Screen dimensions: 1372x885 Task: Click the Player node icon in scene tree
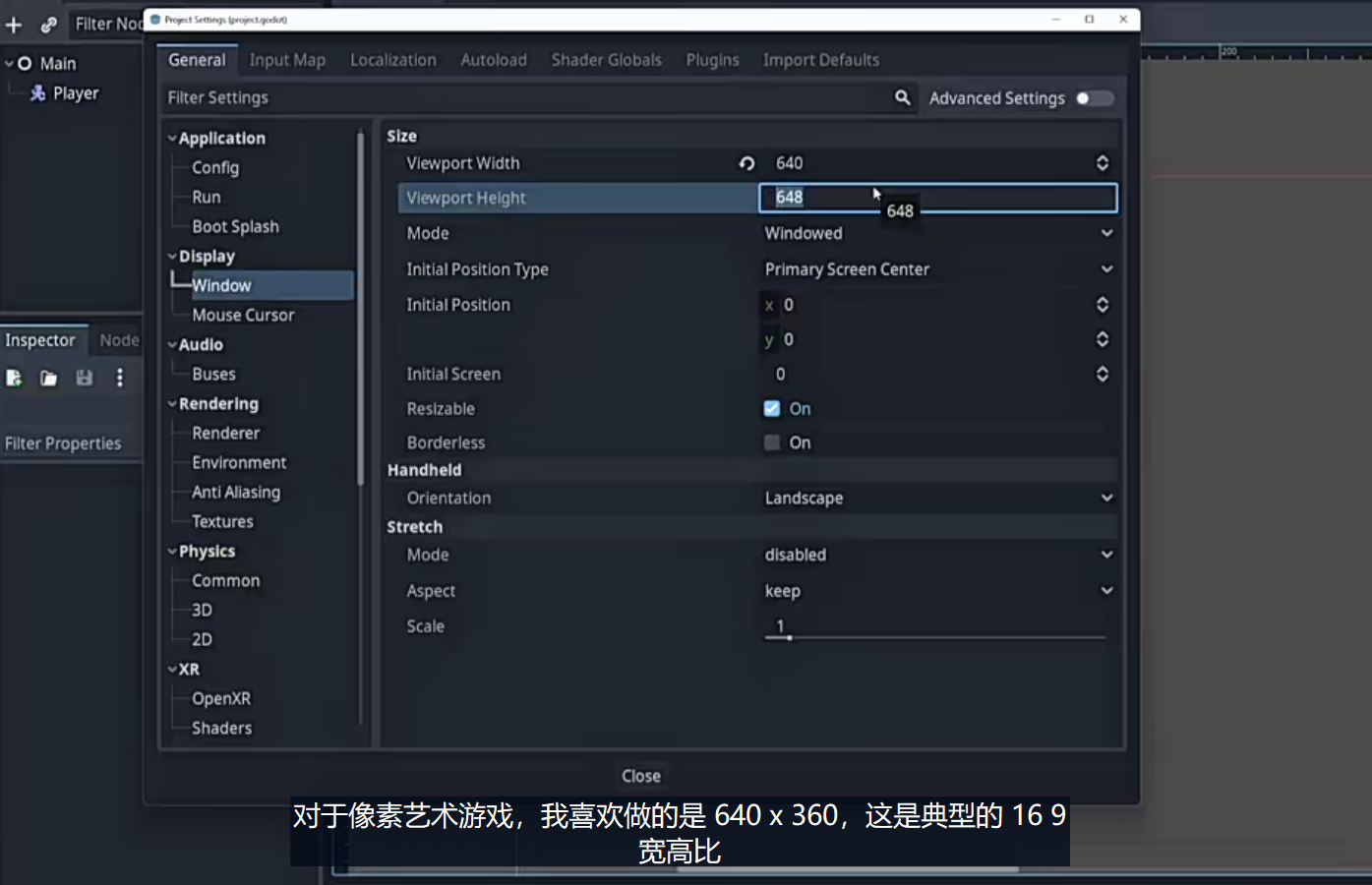click(x=38, y=93)
